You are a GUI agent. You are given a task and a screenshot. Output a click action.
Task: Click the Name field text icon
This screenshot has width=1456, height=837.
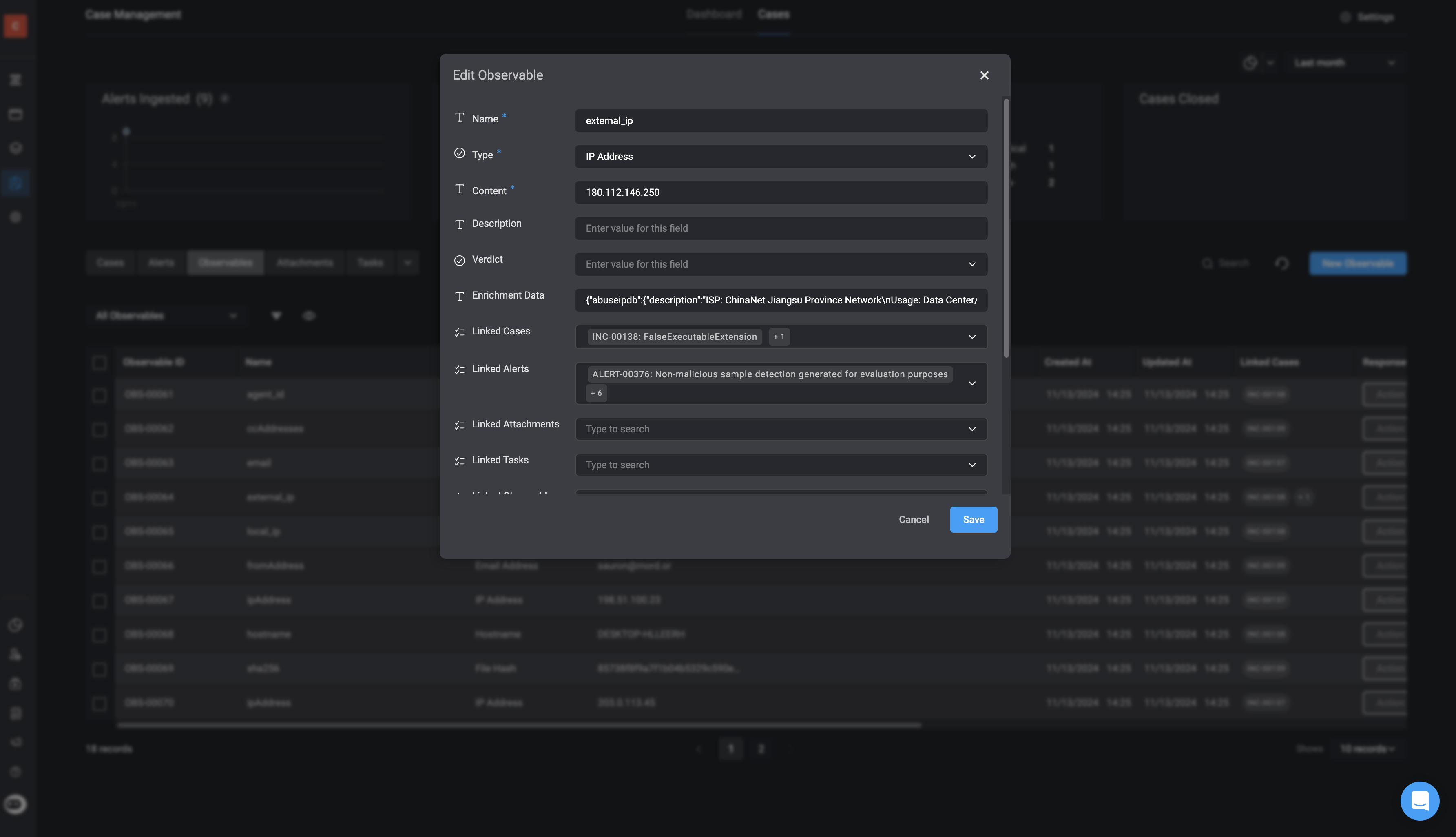click(459, 118)
